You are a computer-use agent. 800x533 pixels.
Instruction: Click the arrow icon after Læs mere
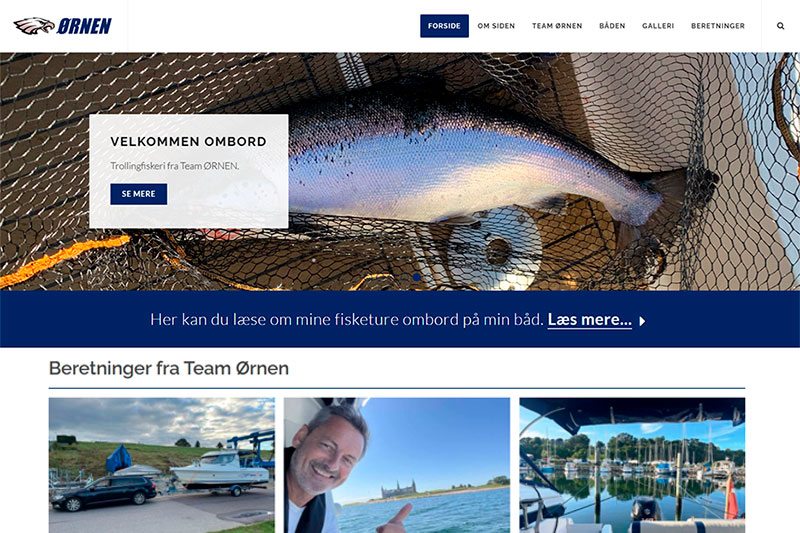[642, 321]
